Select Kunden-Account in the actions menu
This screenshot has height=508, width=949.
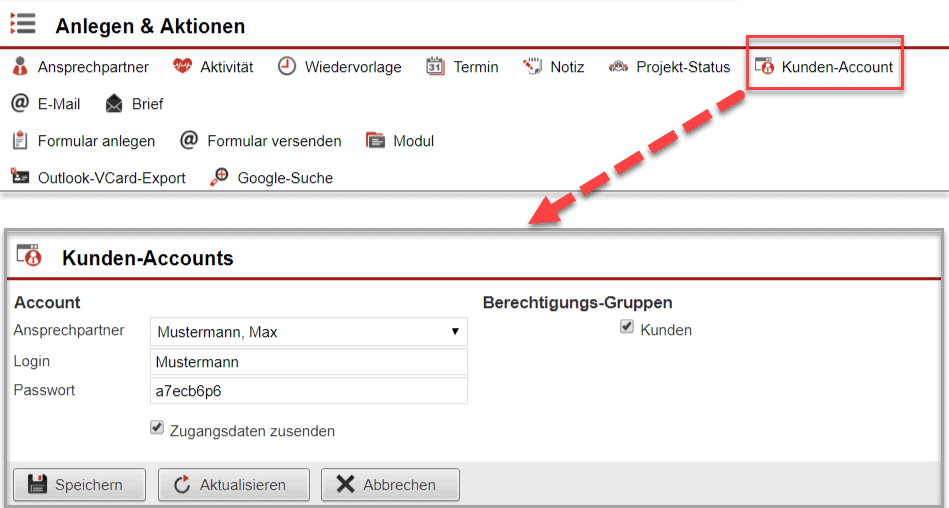[x=825, y=67]
